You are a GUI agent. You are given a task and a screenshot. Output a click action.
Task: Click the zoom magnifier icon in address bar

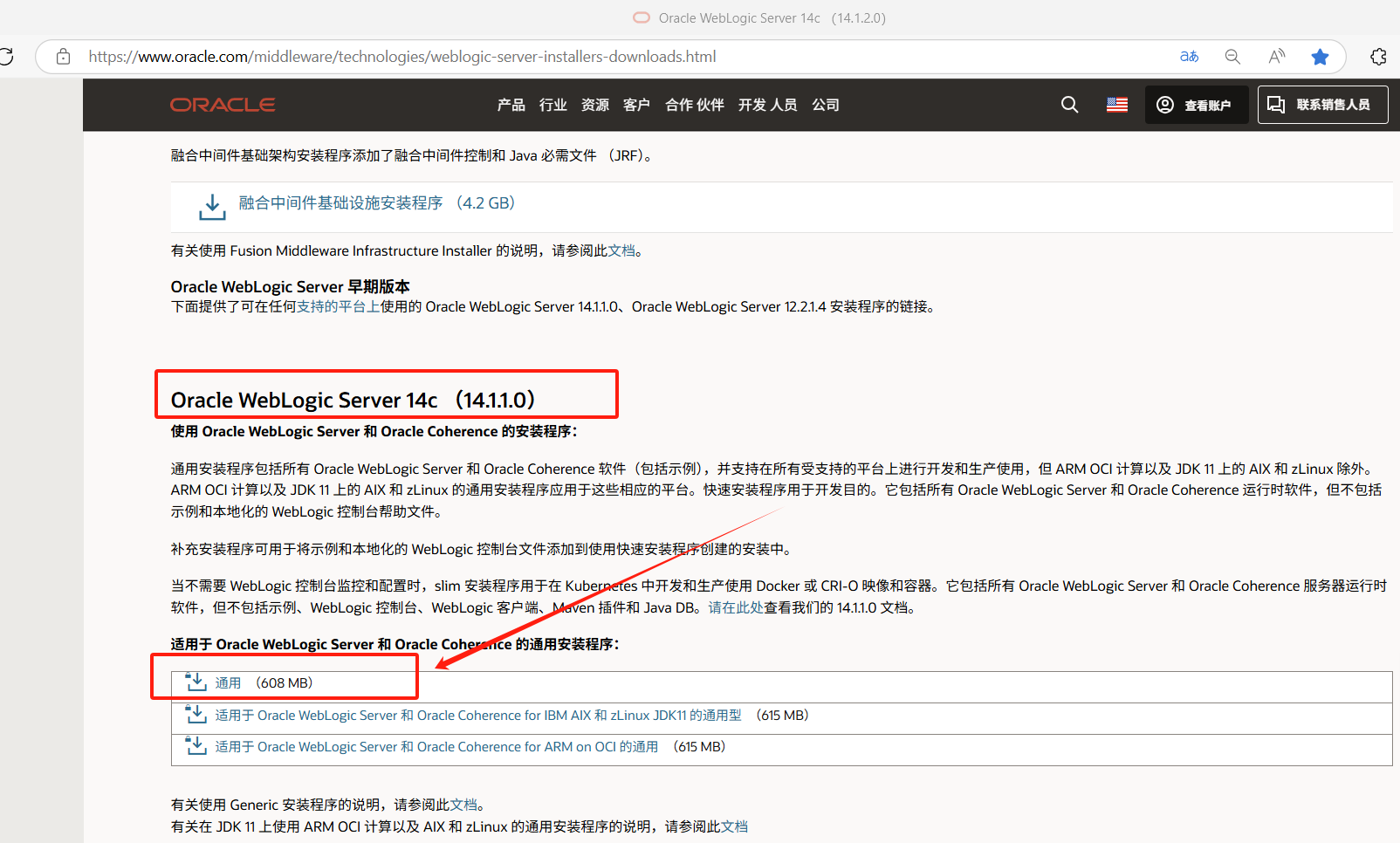pos(1232,57)
